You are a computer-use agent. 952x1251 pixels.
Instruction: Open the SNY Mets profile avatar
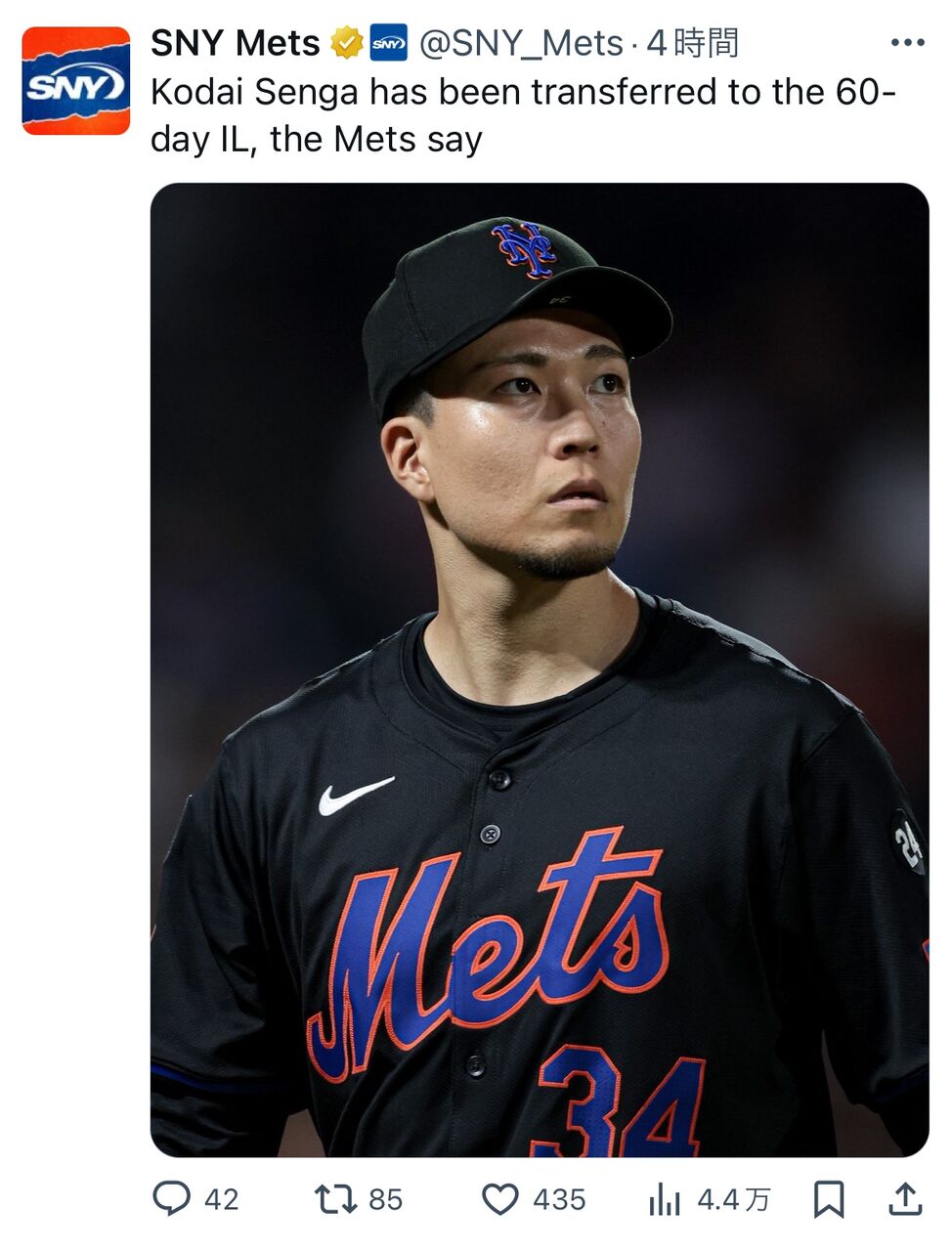point(76,81)
